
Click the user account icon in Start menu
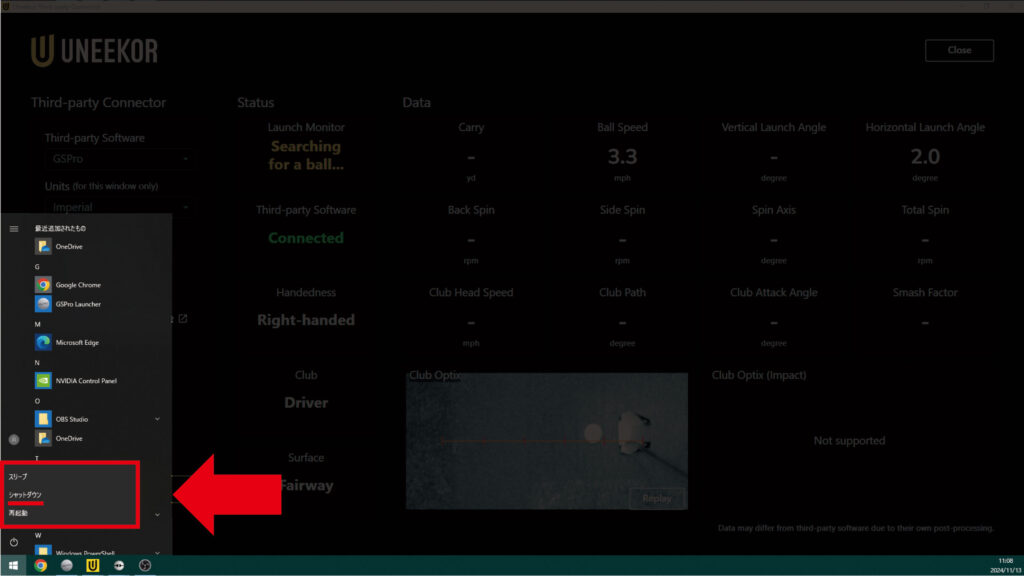[x=14, y=439]
